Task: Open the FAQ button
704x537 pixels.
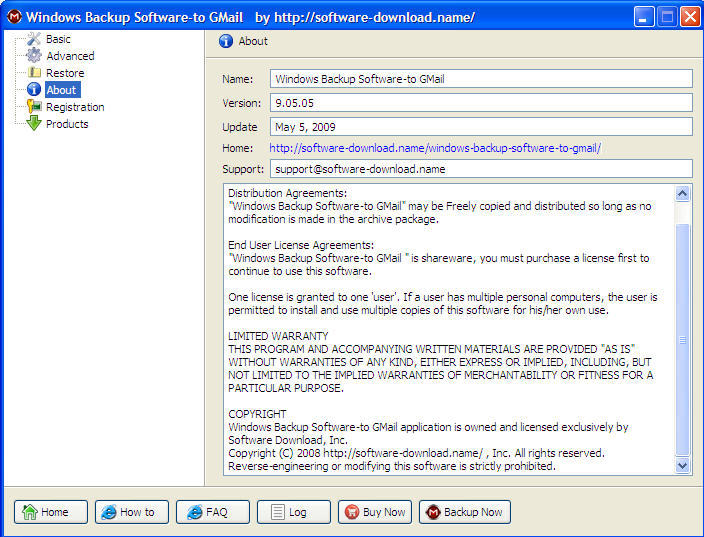Action: click(213, 512)
